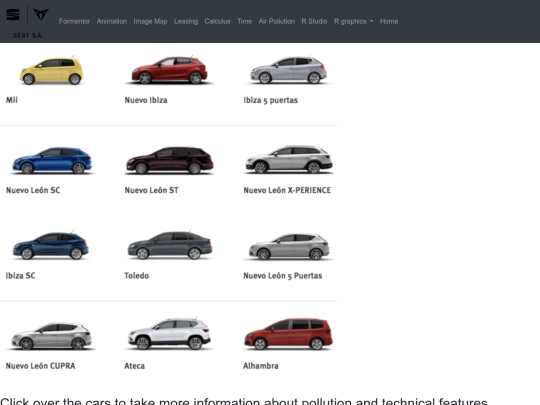Select the white Ateca SUV image
This screenshot has width=540, height=405.
169,334
